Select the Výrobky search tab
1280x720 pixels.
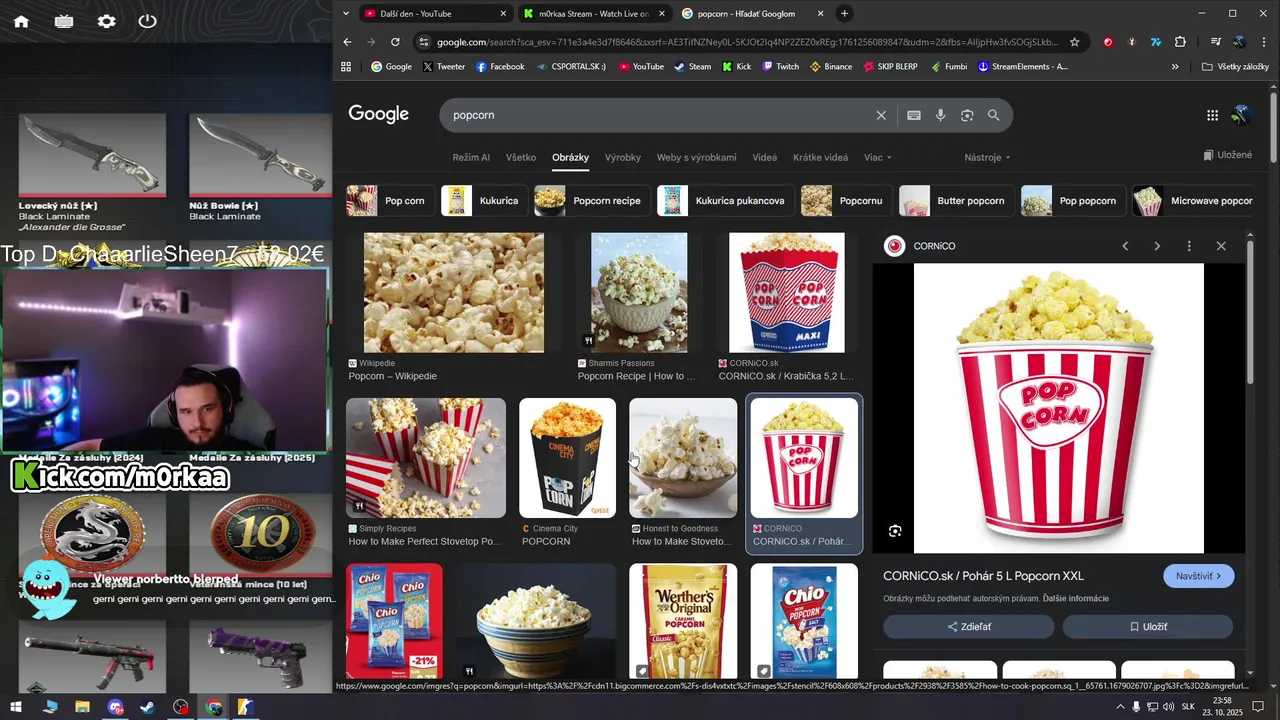click(x=623, y=157)
